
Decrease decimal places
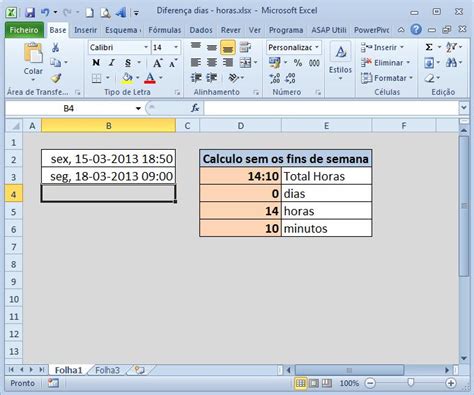pos(290,78)
